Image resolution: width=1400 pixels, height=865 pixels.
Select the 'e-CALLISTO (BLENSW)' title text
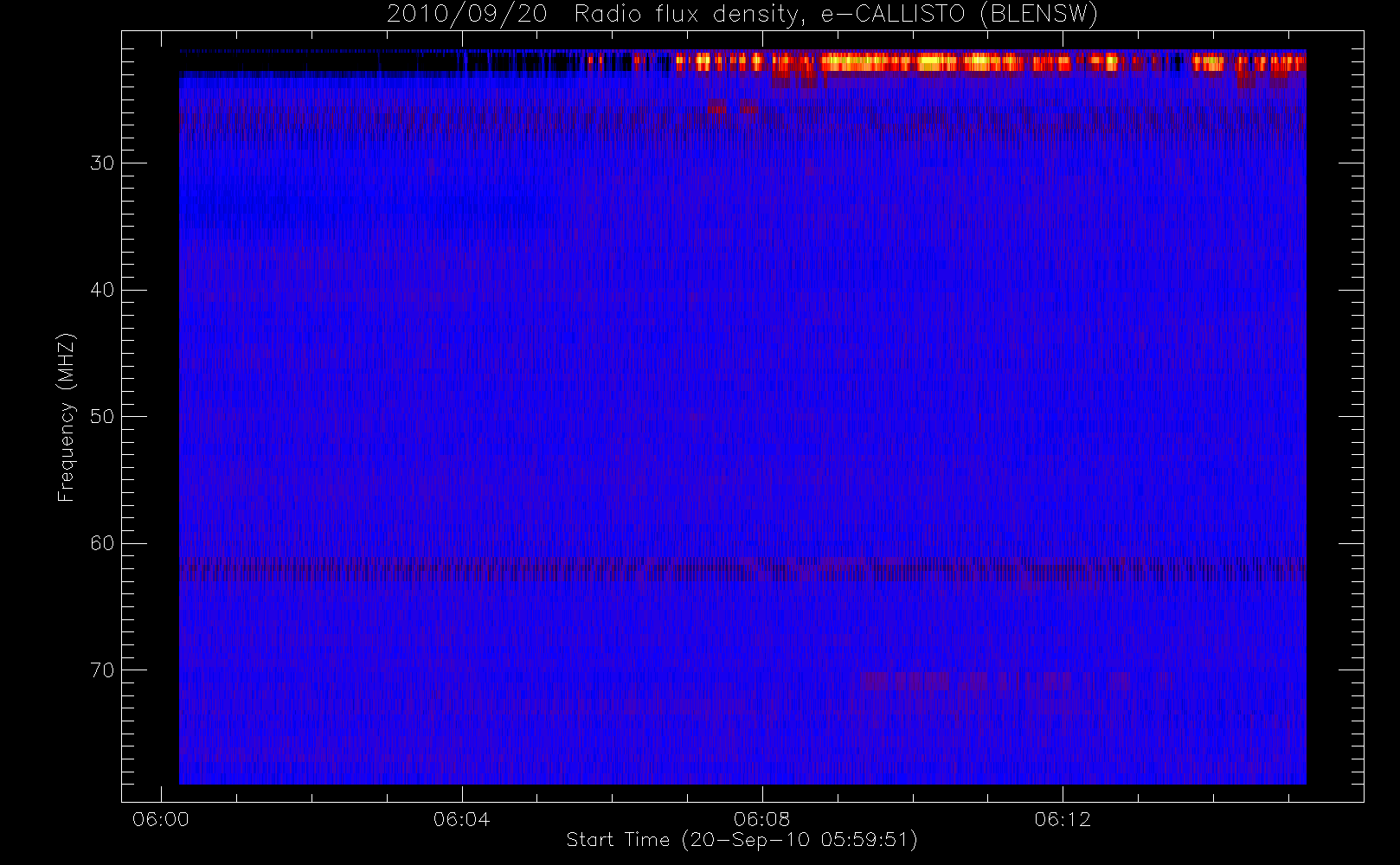[x=959, y=14]
